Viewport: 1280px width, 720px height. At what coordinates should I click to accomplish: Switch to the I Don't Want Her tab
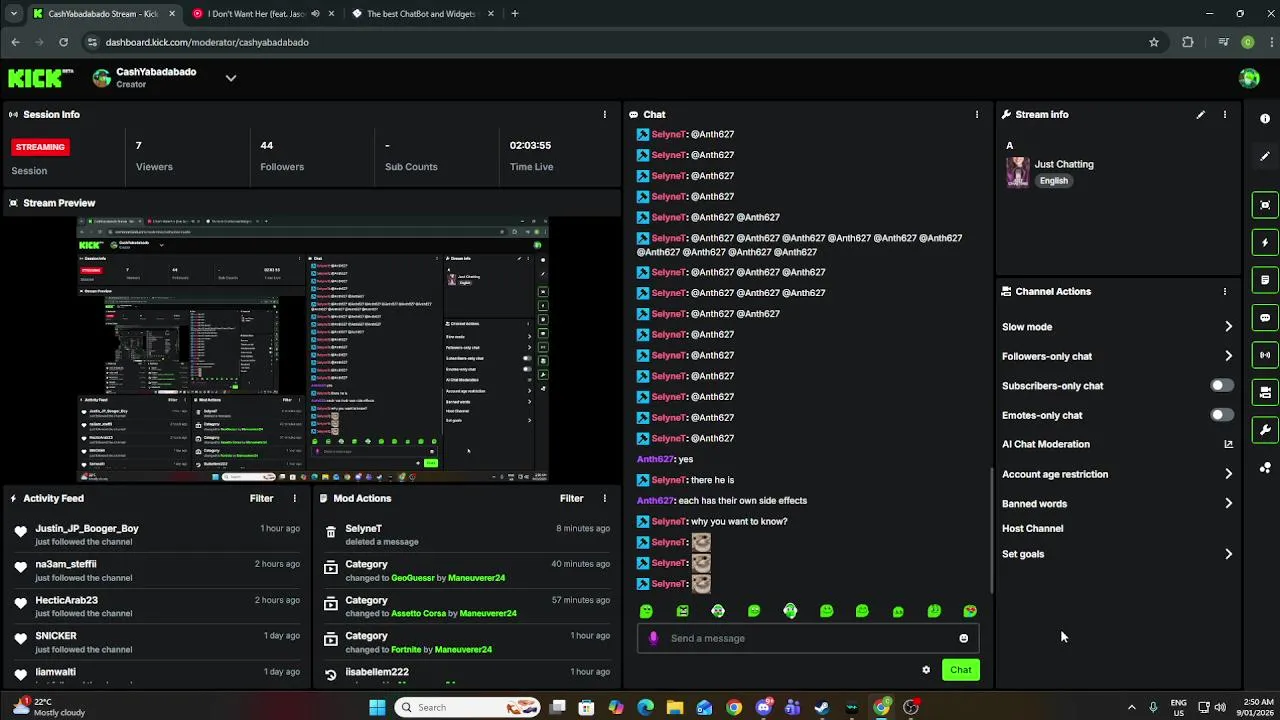[262, 14]
